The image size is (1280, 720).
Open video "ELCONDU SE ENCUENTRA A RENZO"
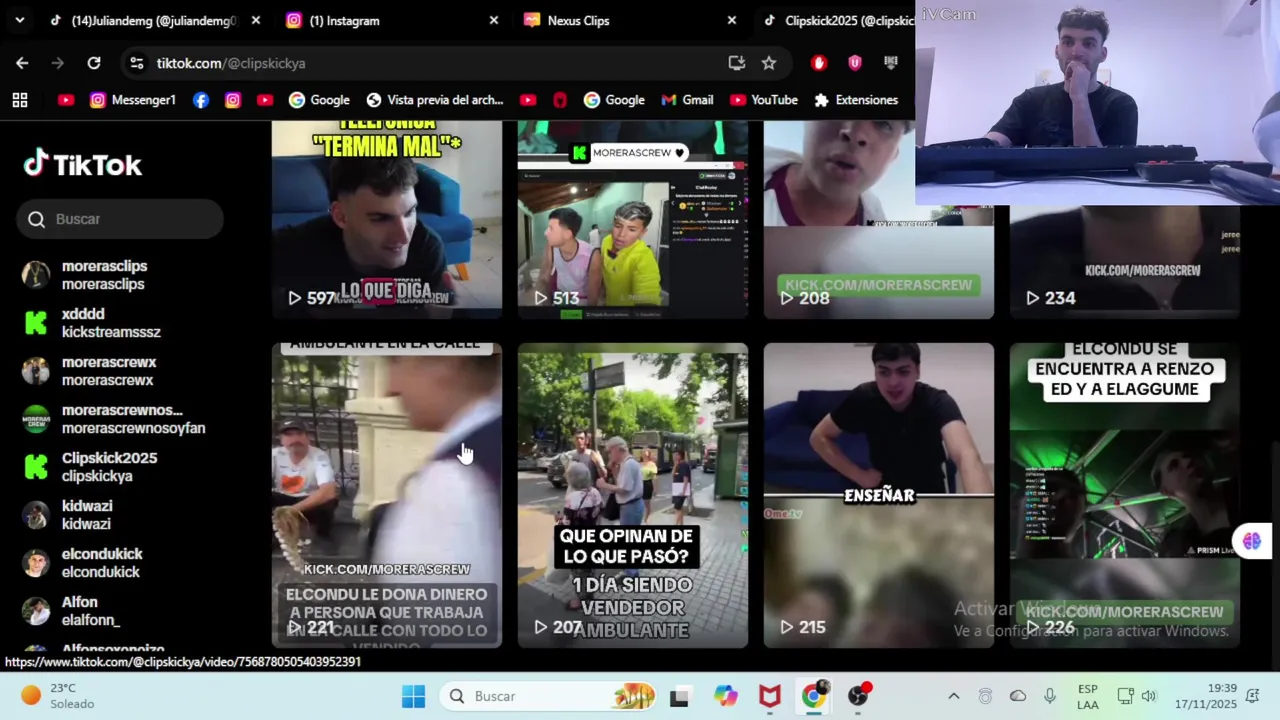1125,496
